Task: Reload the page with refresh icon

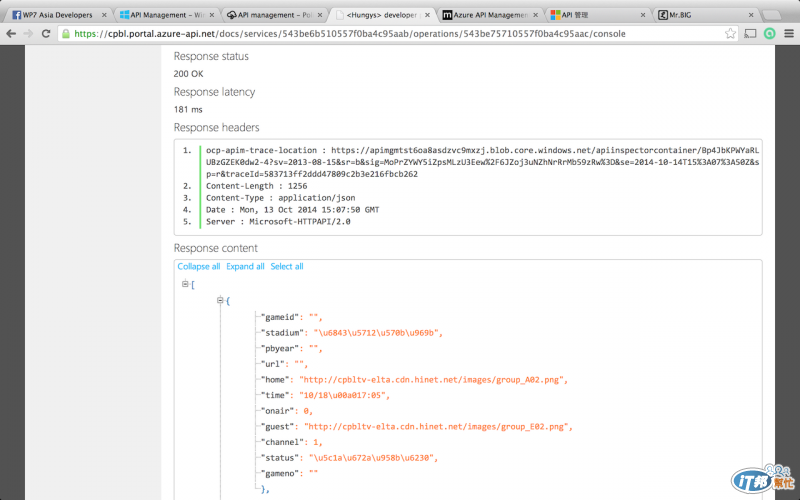Action: (46, 34)
